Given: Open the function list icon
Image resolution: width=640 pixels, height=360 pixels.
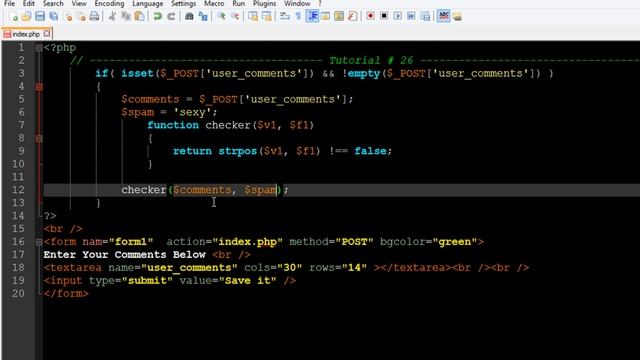Looking at the screenshot, I should click(353, 16).
